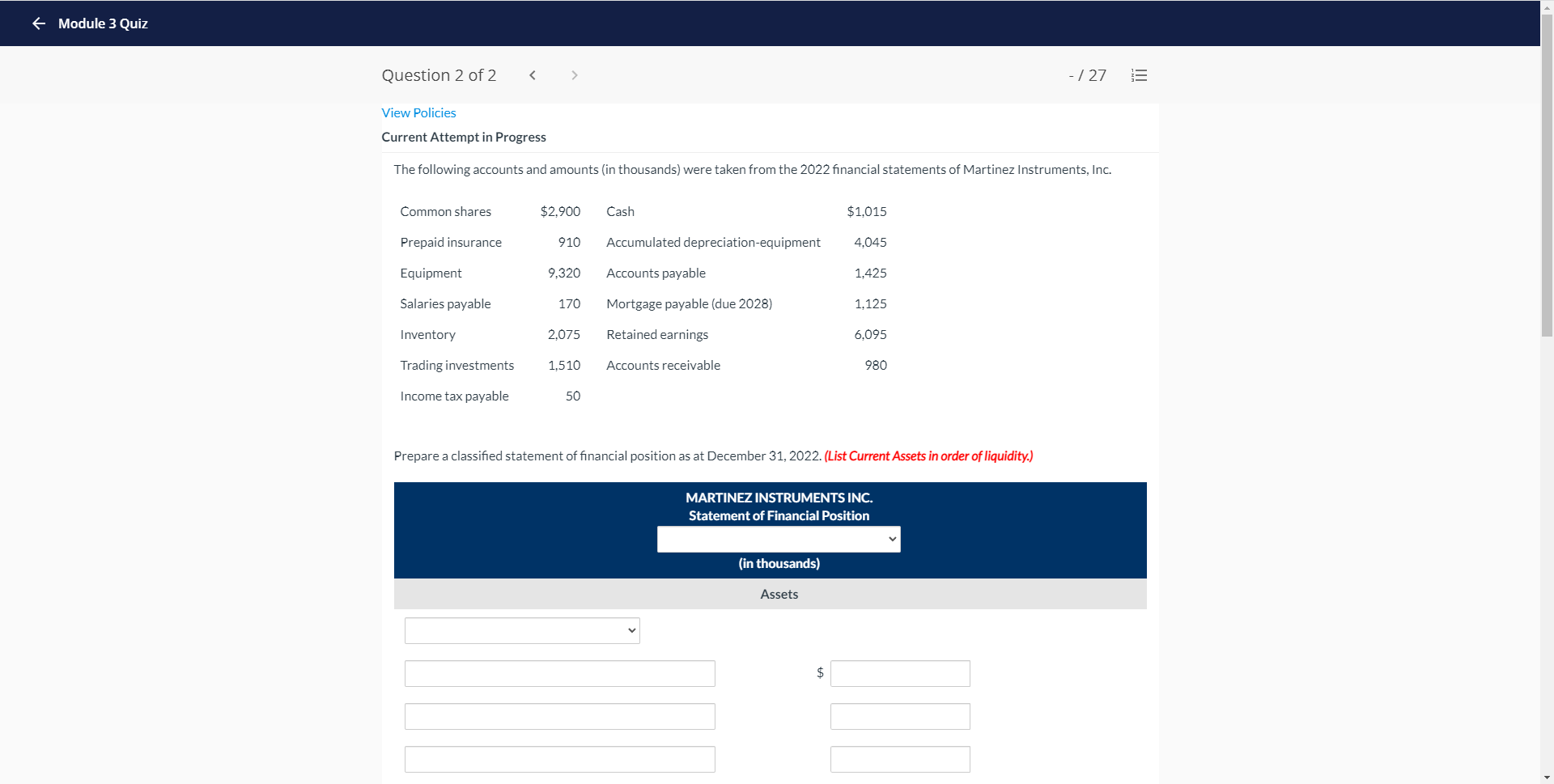Image resolution: width=1554 pixels, height=784 pixels.
Task: Click the second asset amount field
Action: (900, 716)
